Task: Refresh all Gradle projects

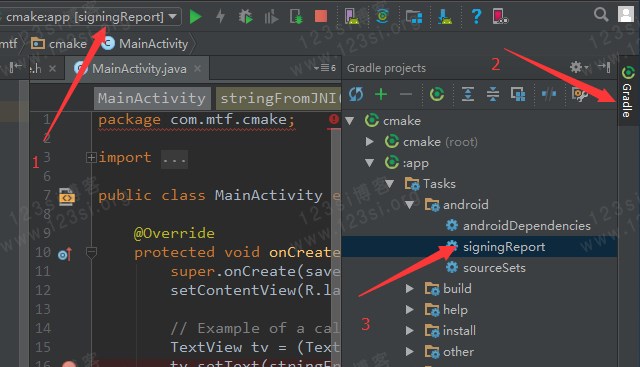Action: point(356,94)
